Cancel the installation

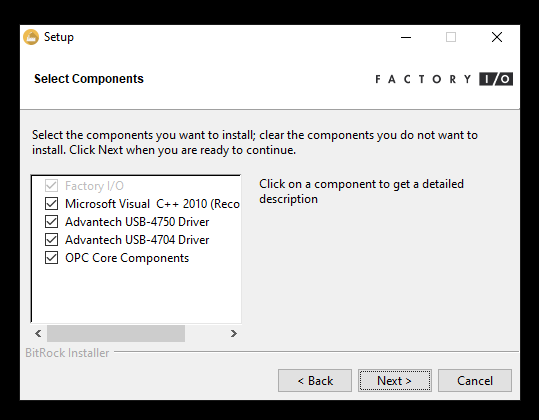point(475,380)
